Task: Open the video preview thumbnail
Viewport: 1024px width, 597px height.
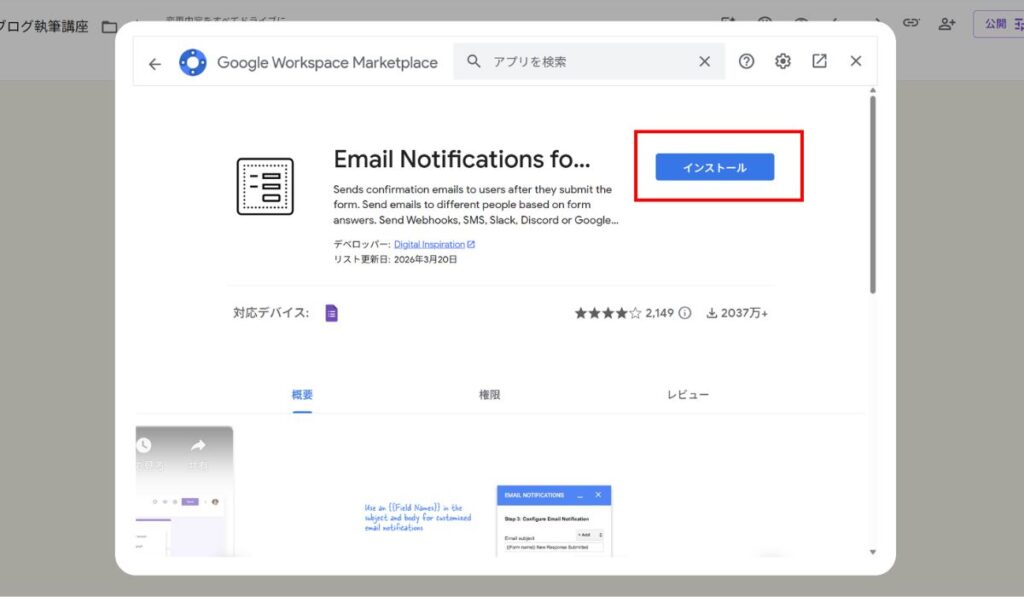Action: (x=184, y=490)
